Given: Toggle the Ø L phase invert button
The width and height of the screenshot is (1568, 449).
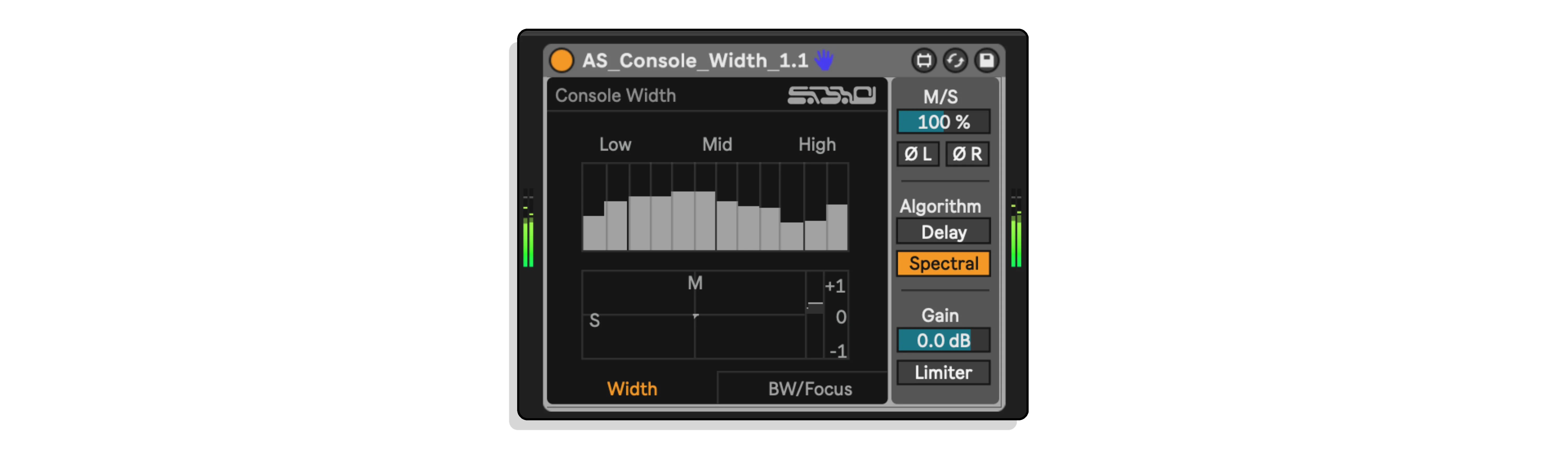Looking at the screenshot, I should (918, 154).
